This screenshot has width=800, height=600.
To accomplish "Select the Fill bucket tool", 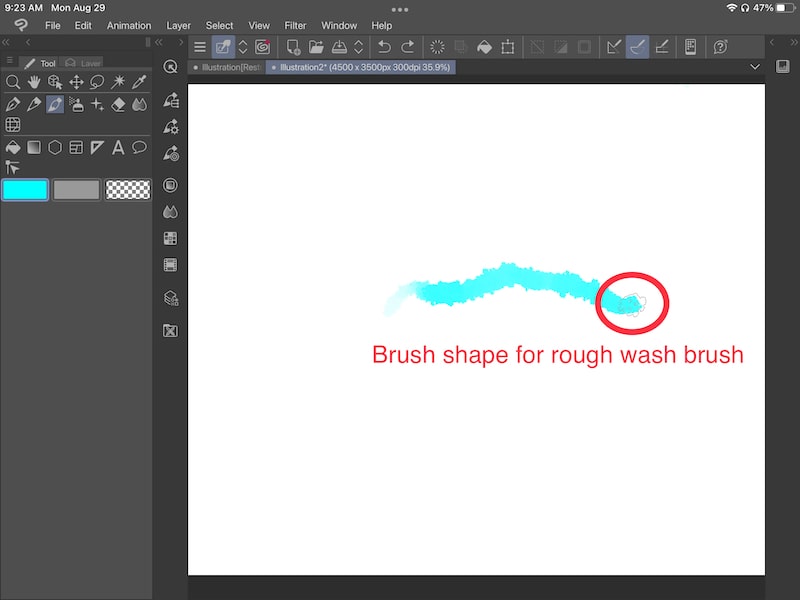I will (14, 147).
